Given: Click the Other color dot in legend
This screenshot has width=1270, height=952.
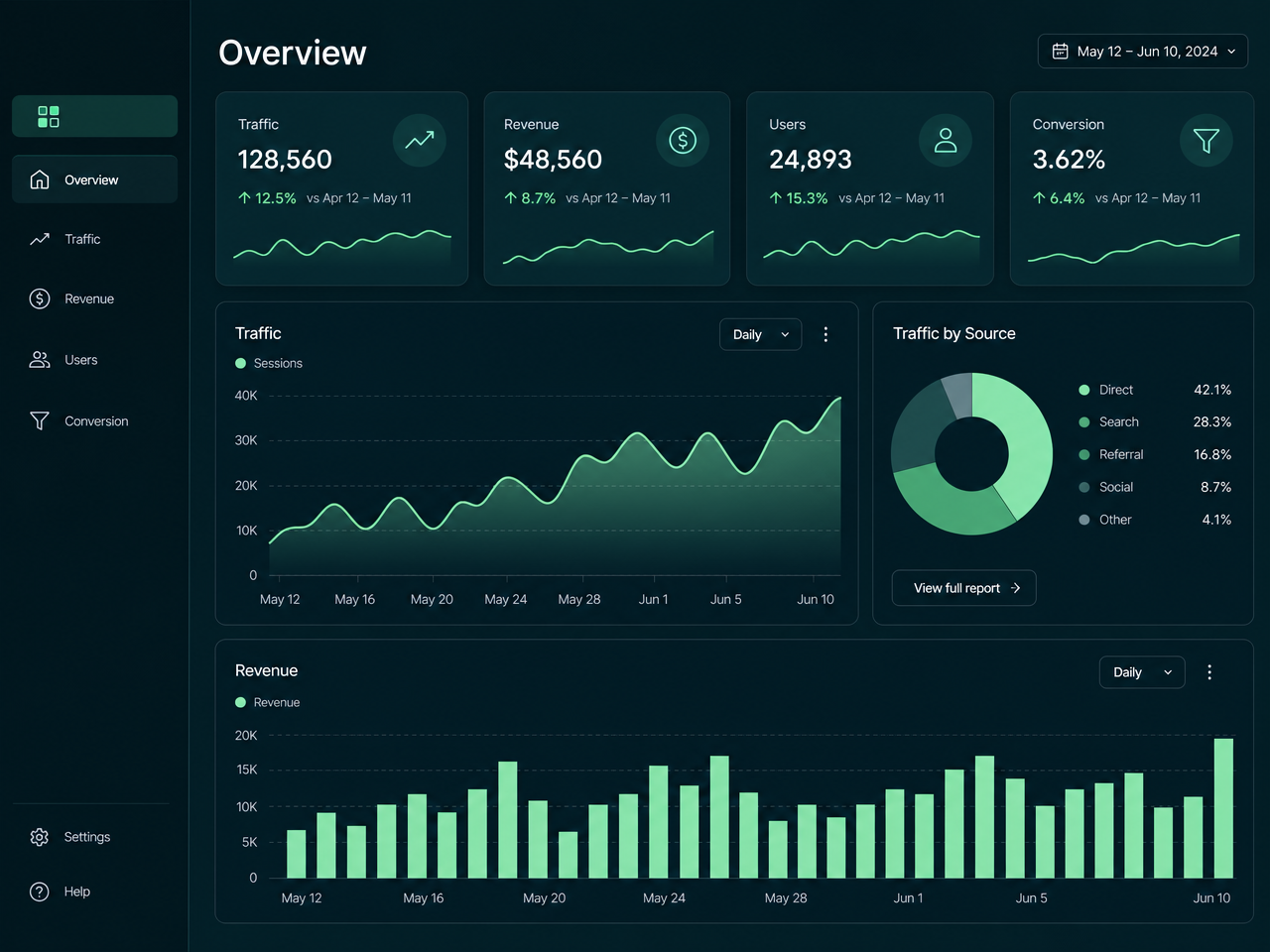Looking at the screenshot, I should [1084, 520].
